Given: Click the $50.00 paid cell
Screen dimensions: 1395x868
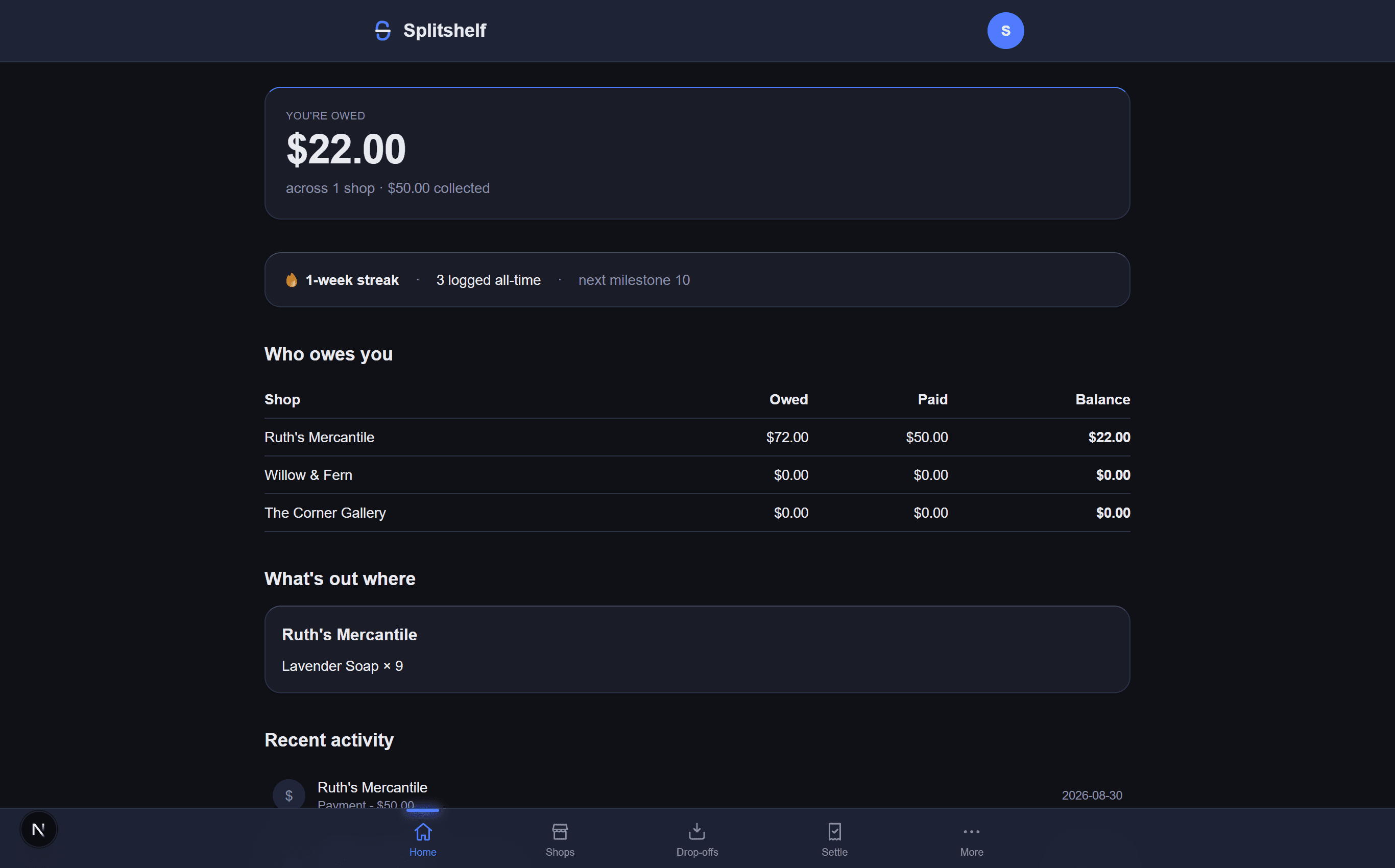Looking at the screenshot, I should [927, 438].
